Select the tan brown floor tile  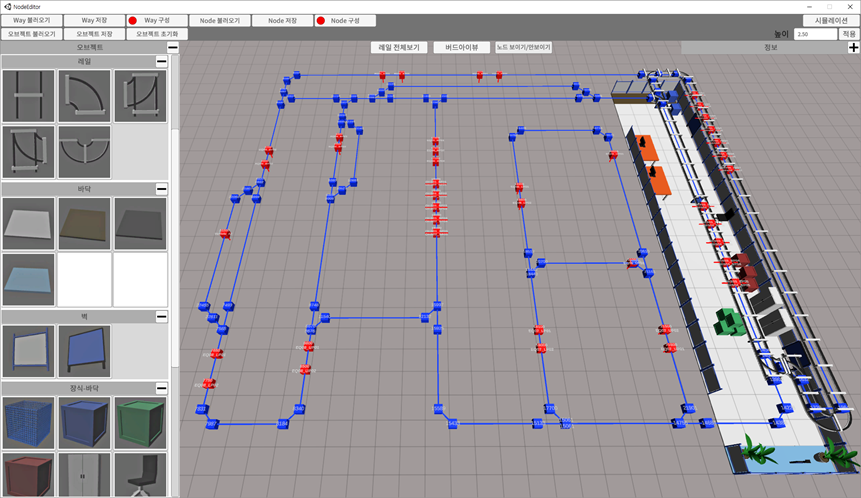pyautogui.click(x=85, y=223)
